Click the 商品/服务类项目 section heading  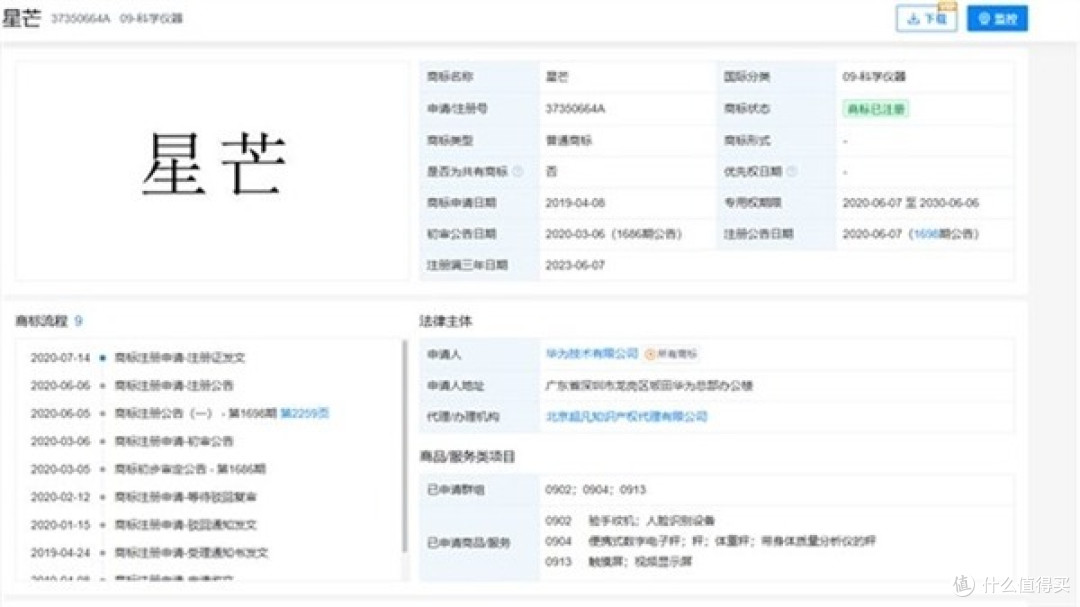(468, 457)
